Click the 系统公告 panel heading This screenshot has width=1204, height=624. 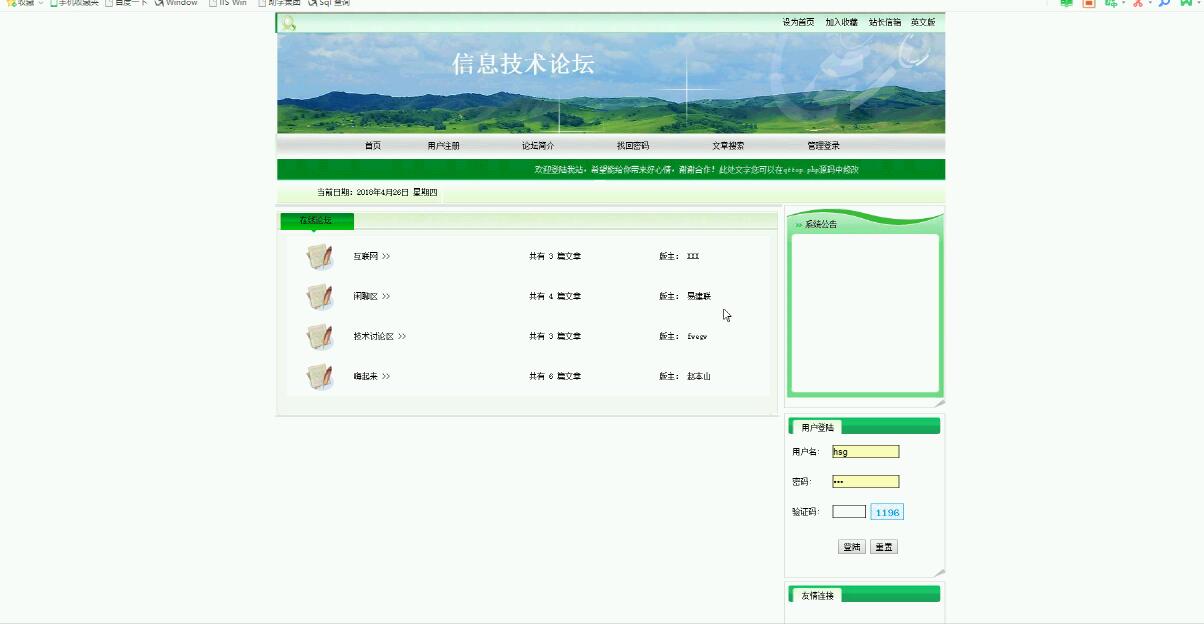click(821, 225)
